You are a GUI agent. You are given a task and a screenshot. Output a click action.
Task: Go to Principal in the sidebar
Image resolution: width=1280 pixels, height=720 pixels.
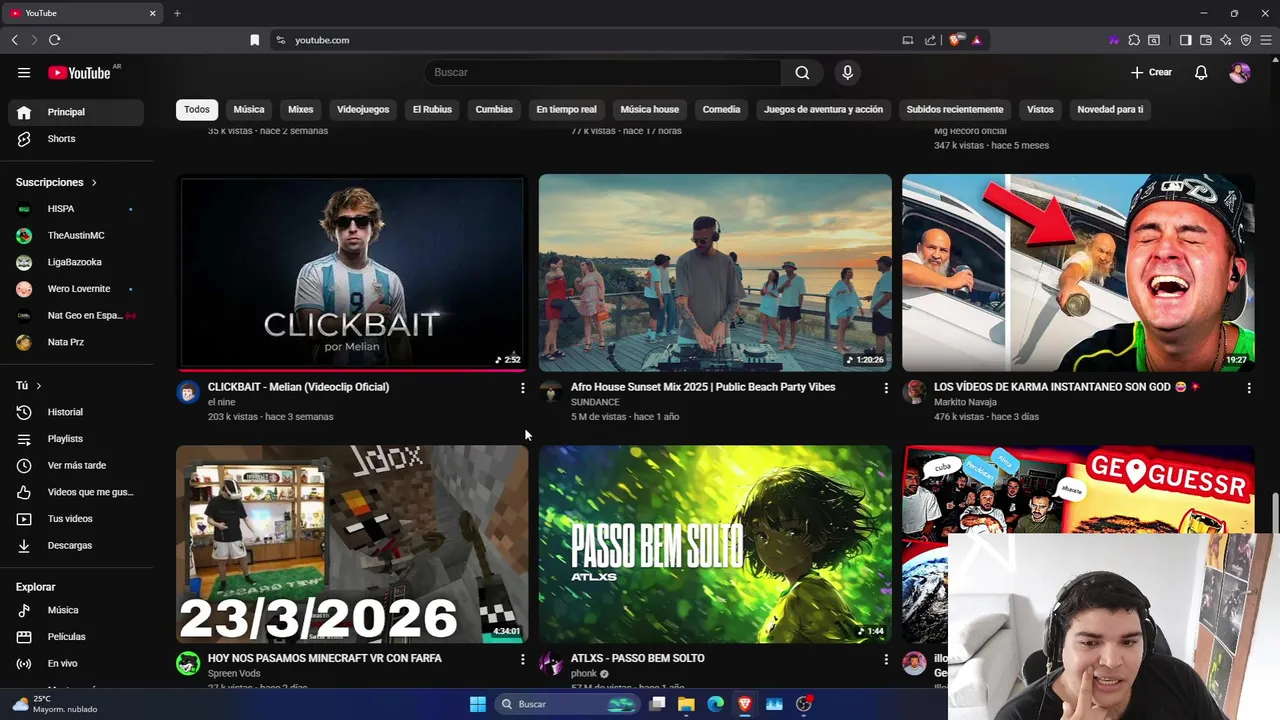tap(76, 112)
